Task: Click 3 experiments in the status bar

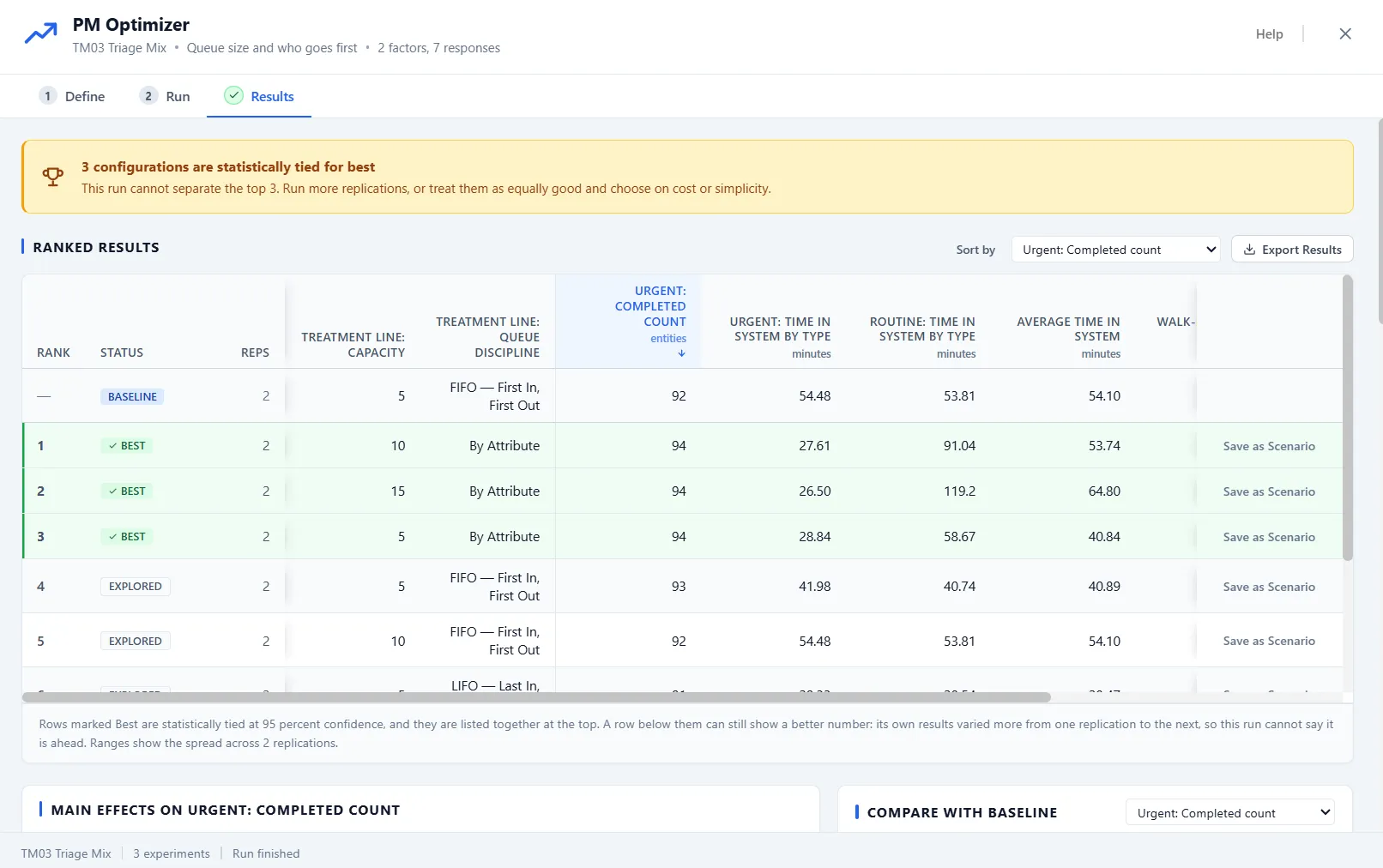Action: 172,853
